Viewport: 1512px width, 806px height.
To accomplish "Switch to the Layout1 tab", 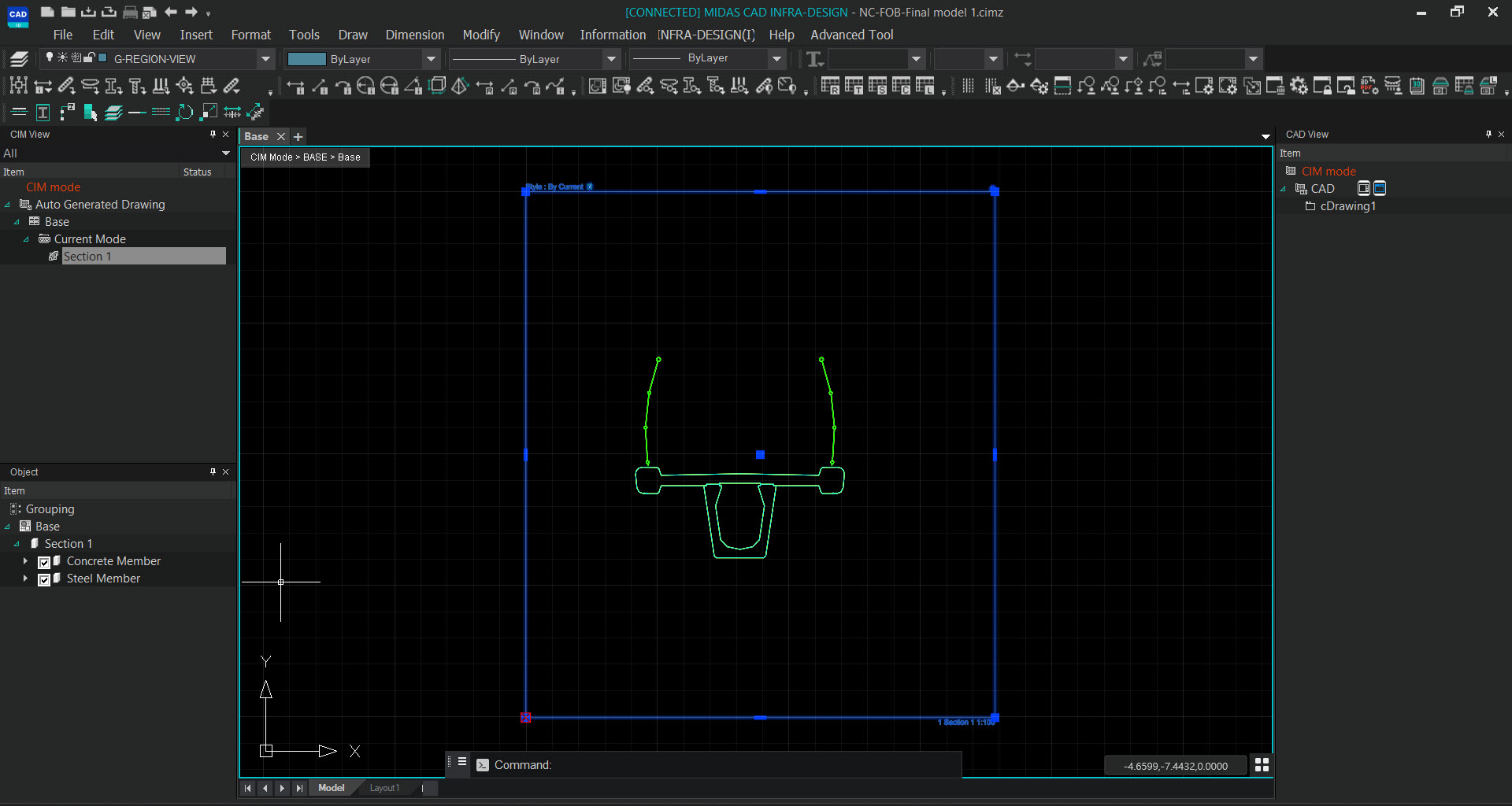I will tap(384, 788).
